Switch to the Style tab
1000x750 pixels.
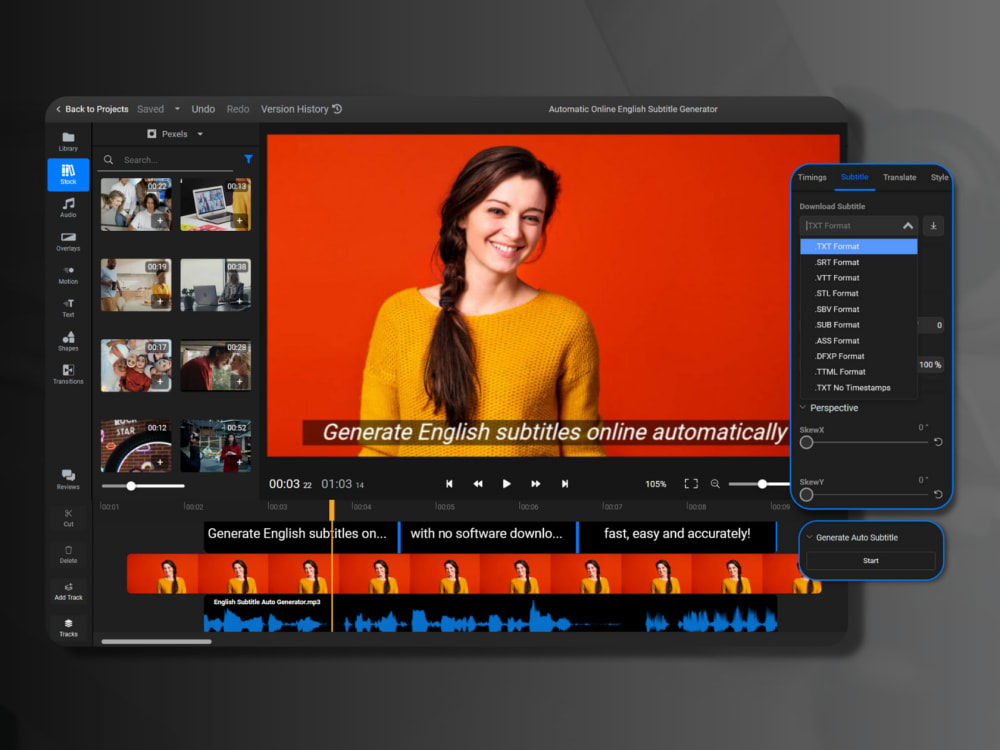coord(939,177)
